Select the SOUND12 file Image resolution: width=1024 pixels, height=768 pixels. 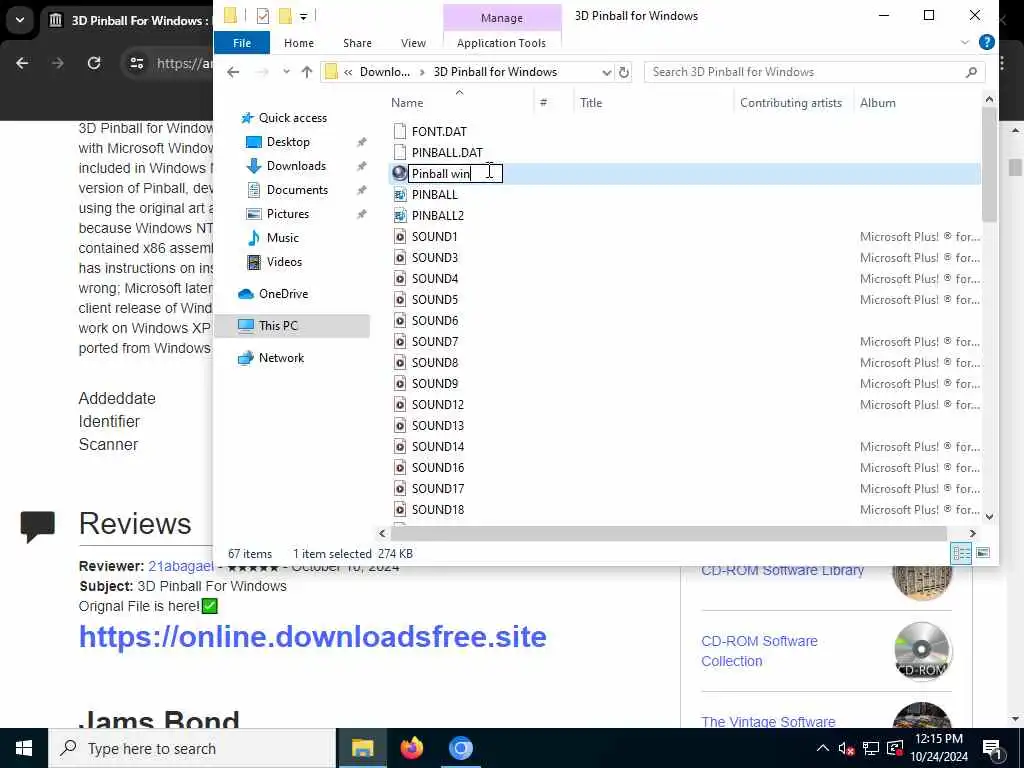(x=438, y=405)
